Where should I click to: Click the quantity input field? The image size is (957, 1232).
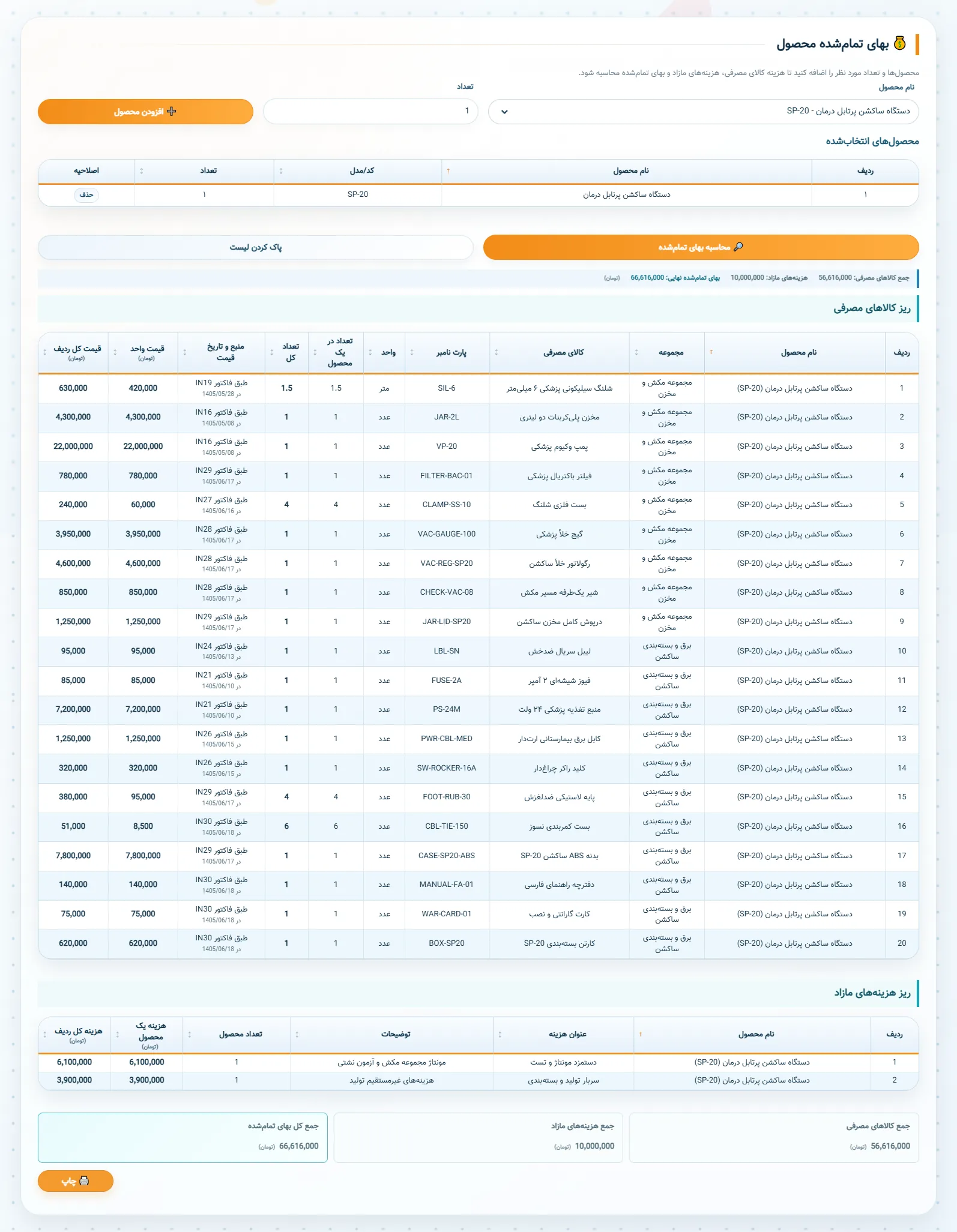point(370,112)
